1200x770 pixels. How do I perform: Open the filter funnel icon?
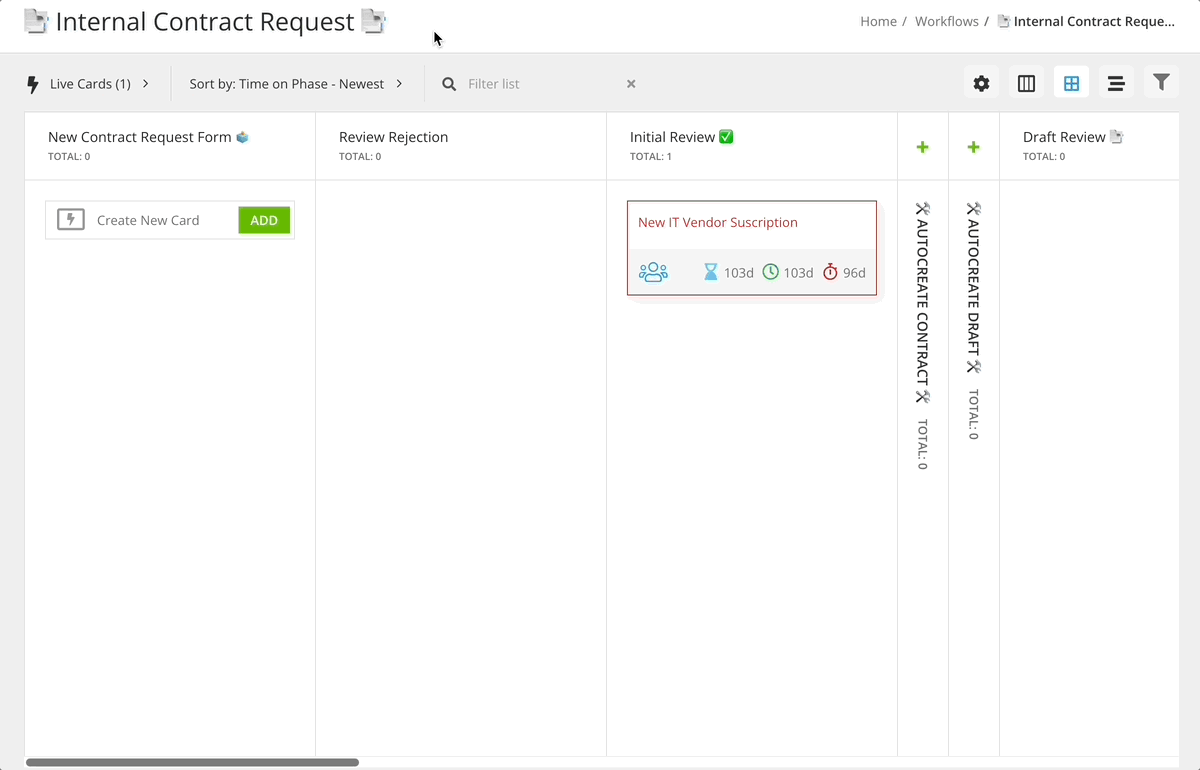coord(1161,82)
